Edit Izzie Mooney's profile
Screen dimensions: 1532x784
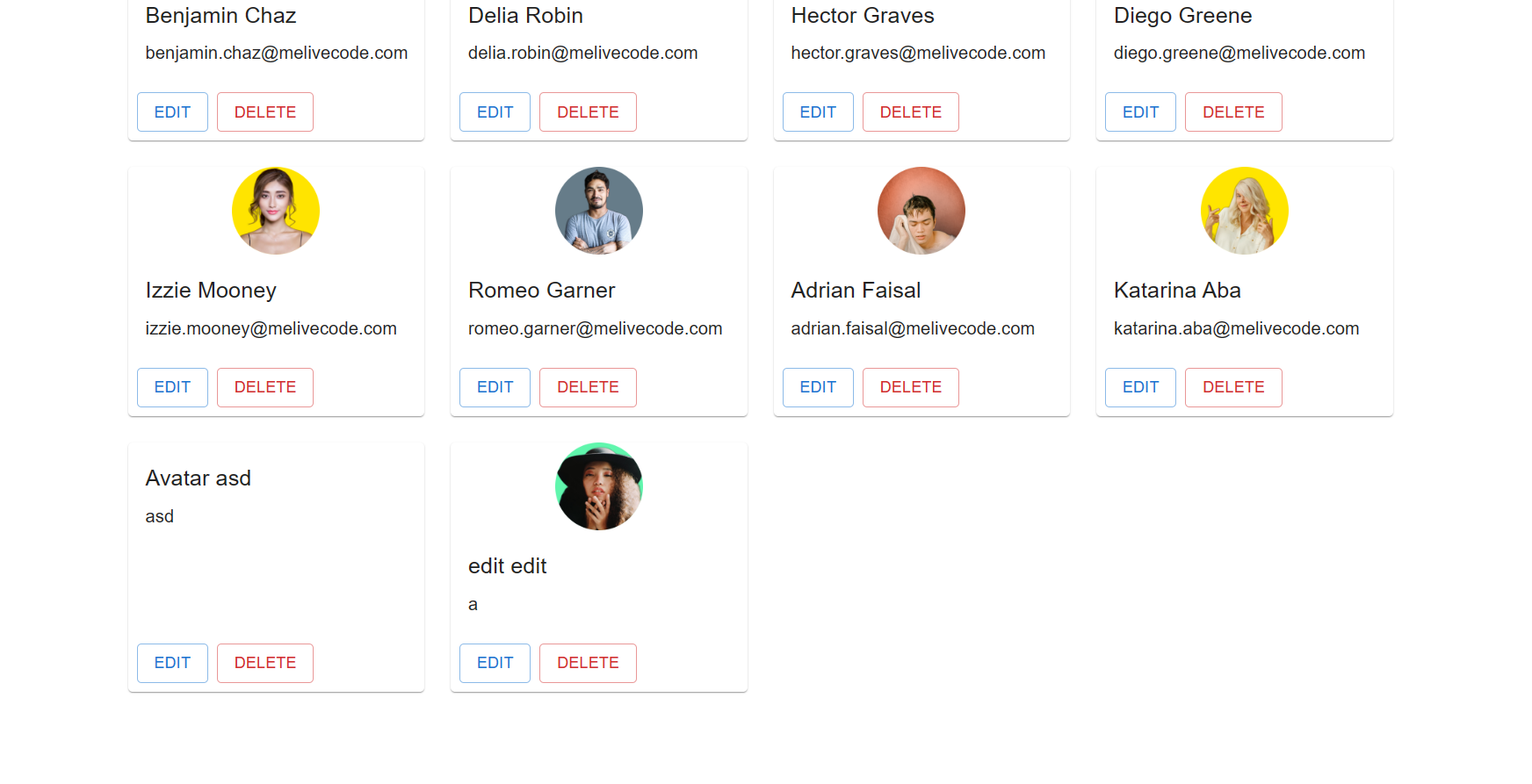(x=172, y=387)
